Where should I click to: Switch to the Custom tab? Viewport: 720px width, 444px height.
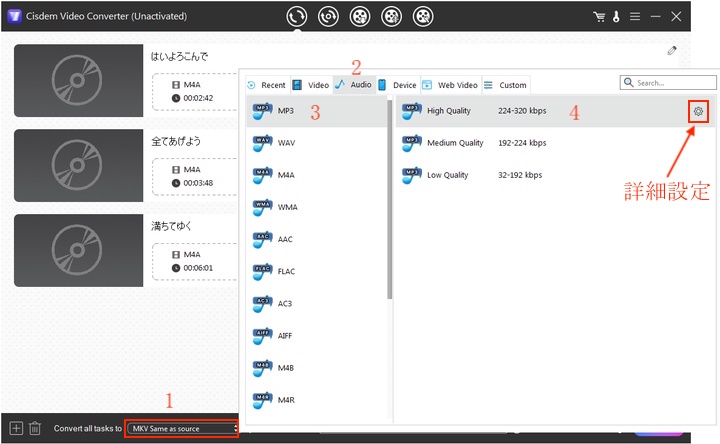click(x=506, y=85)
